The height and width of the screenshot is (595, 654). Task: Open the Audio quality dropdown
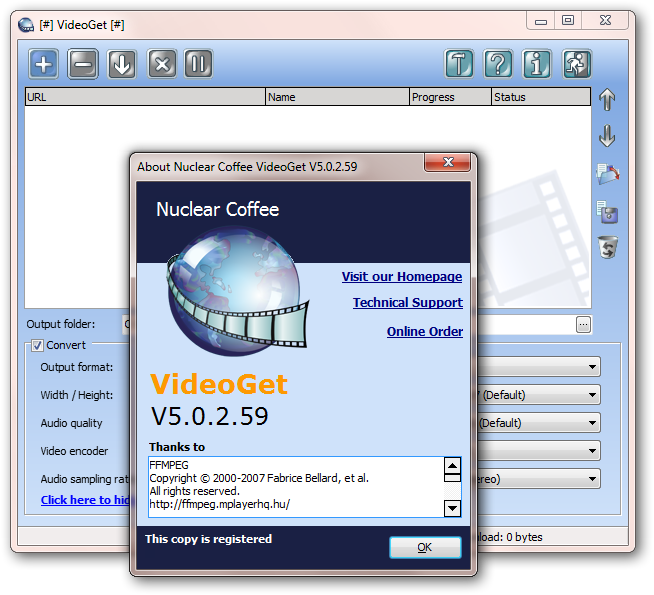(592, 423)
